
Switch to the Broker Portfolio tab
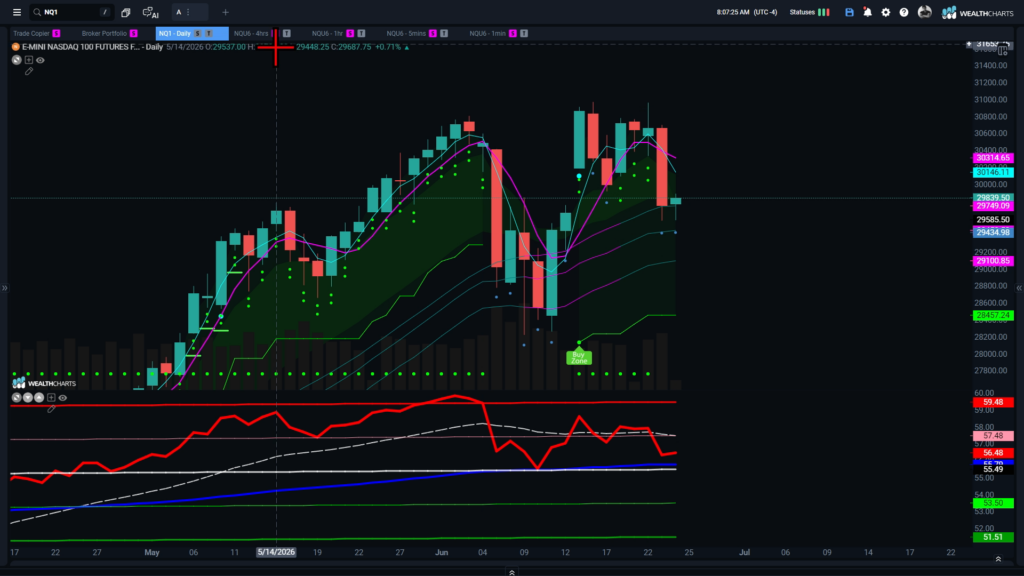pos(104,33)
